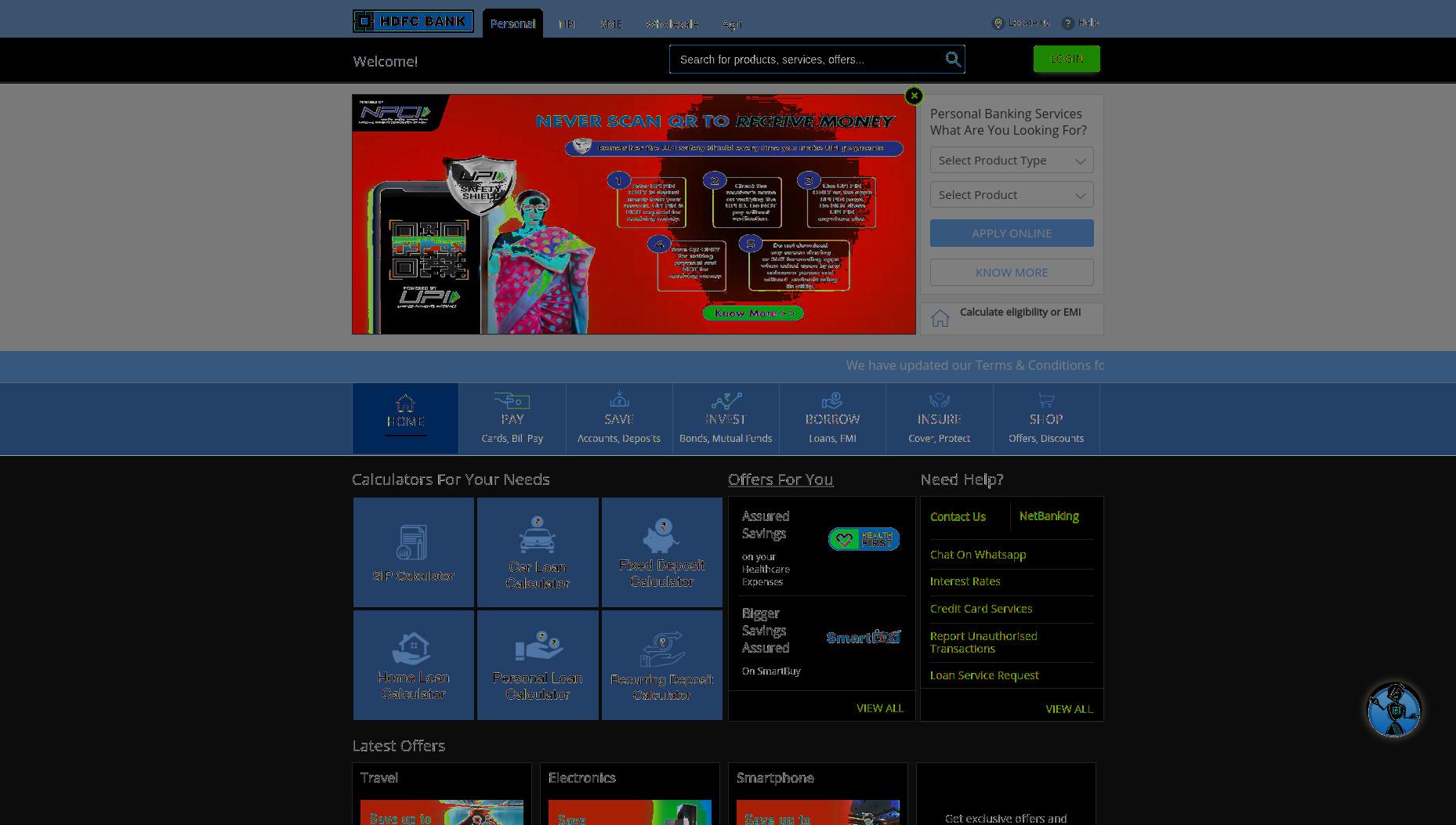
Task: Select the Contact Us help tab
Action: click(958, 517)
